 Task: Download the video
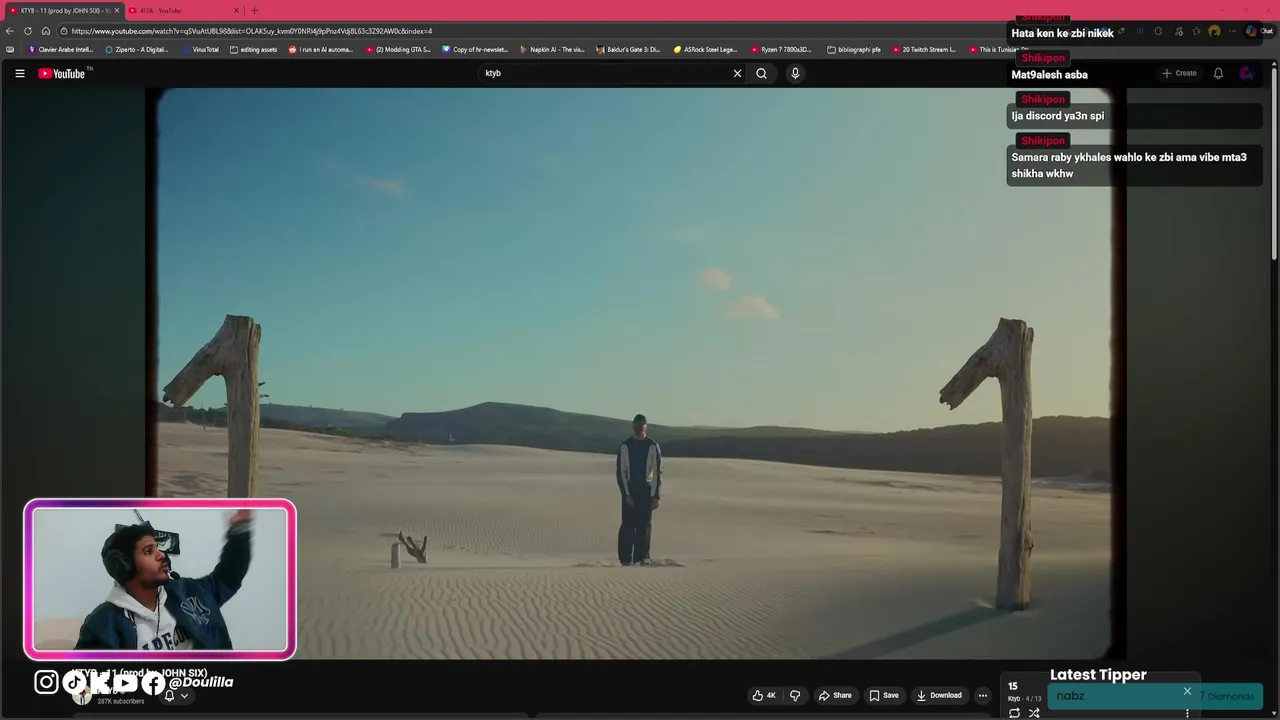[x=939, y=695]
